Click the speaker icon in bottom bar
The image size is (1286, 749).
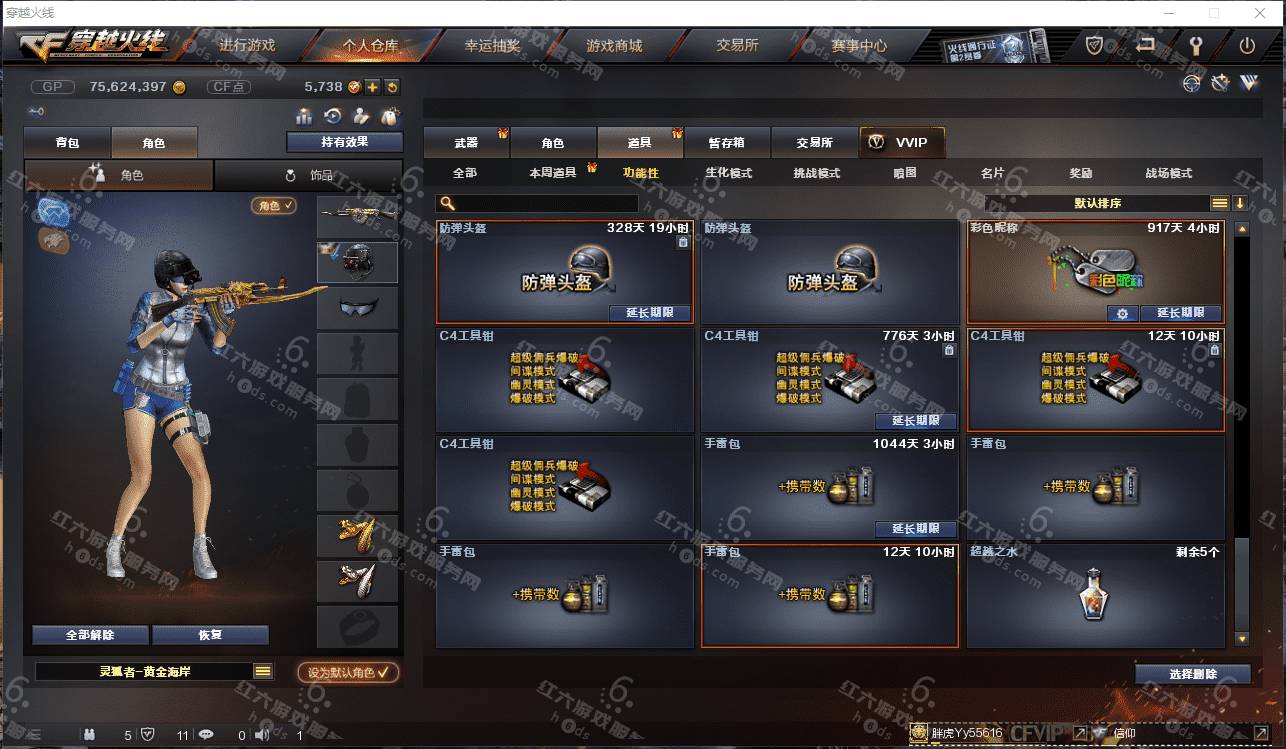[x=262, y=735]
